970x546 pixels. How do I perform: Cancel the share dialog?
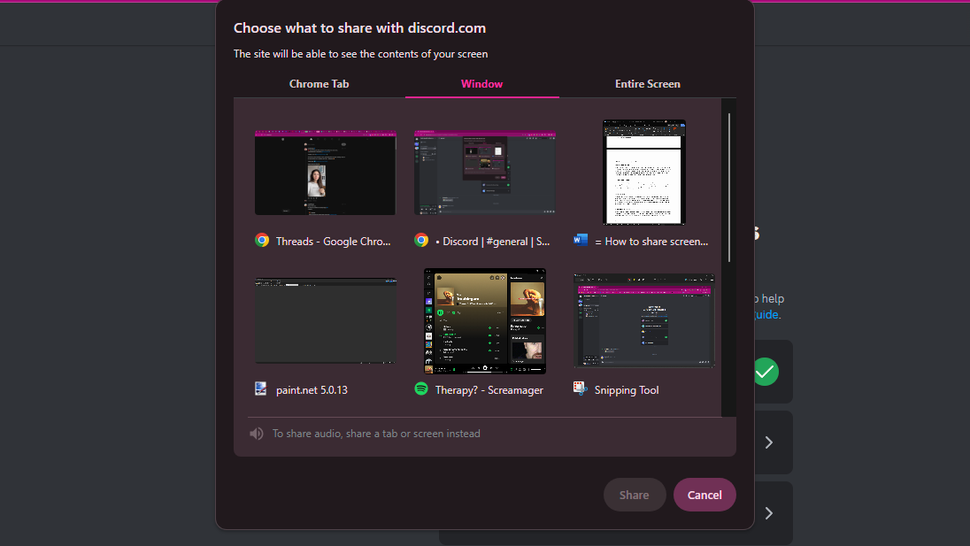tap(705, 495)
